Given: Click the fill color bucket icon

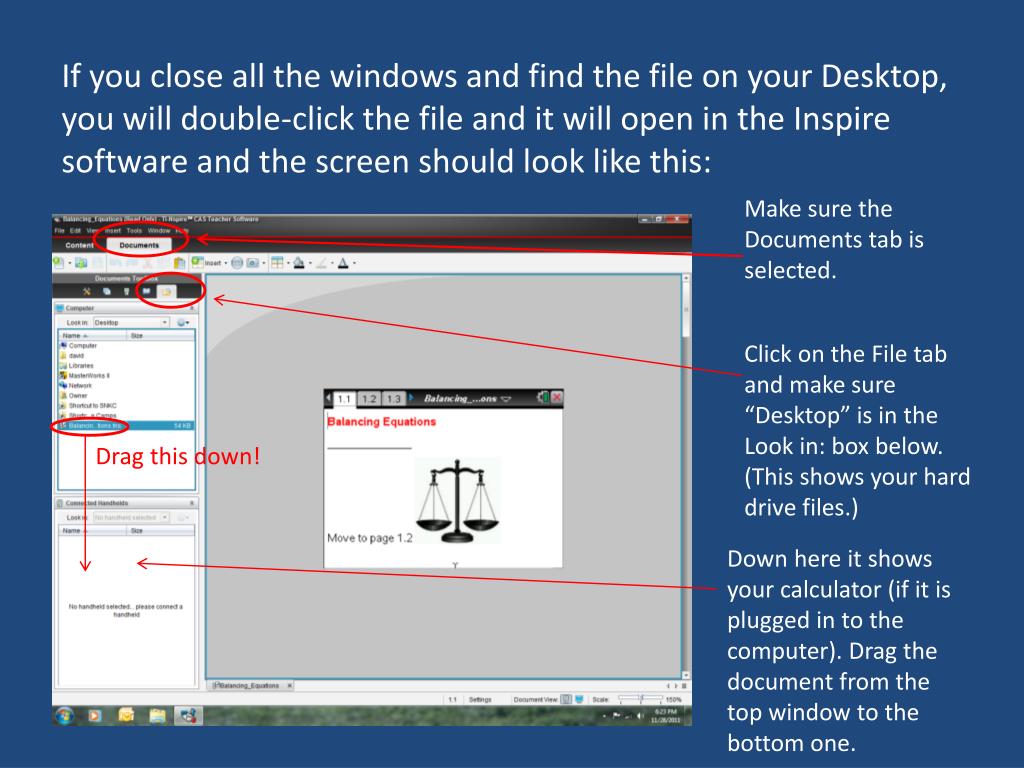Looking at the screenshot, I should coord(299,263).
